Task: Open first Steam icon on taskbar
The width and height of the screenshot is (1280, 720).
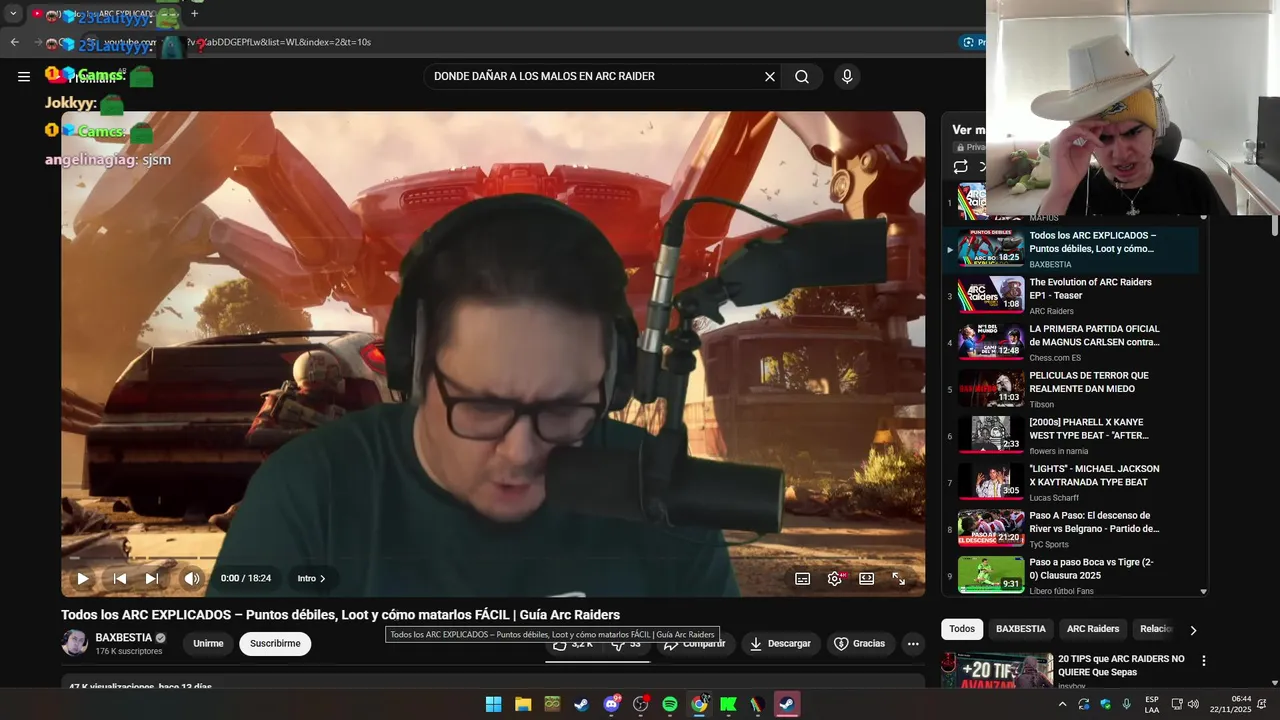Action: click(581, 704)
